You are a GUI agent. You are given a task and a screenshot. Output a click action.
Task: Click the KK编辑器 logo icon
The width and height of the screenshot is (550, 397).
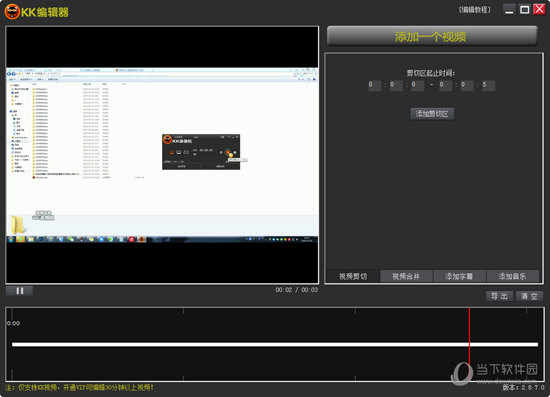12,12
